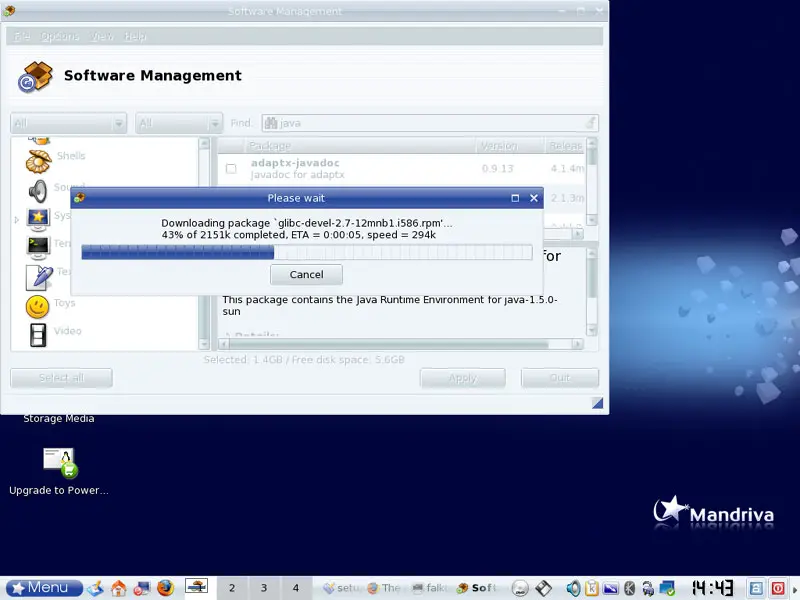Click the red logout button in panel
The width and height of the screenshot is (800, 600).
point(778,588)
